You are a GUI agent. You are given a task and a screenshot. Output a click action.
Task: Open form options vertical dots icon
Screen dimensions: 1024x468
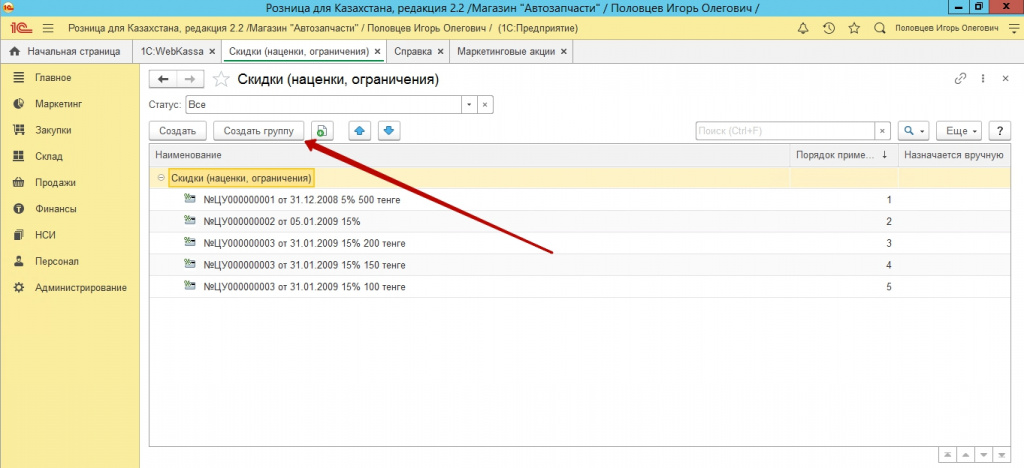[983, 78]
